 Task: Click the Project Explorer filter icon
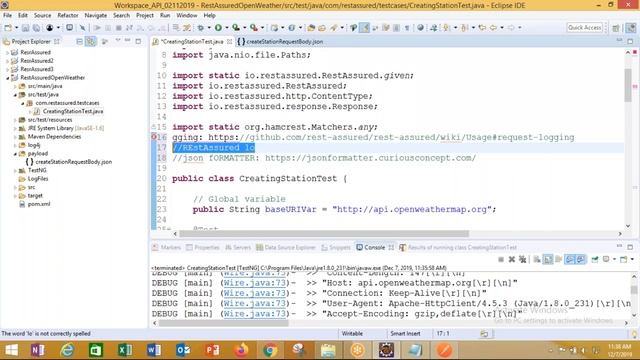pyautogui.click(x=105, y=41)
